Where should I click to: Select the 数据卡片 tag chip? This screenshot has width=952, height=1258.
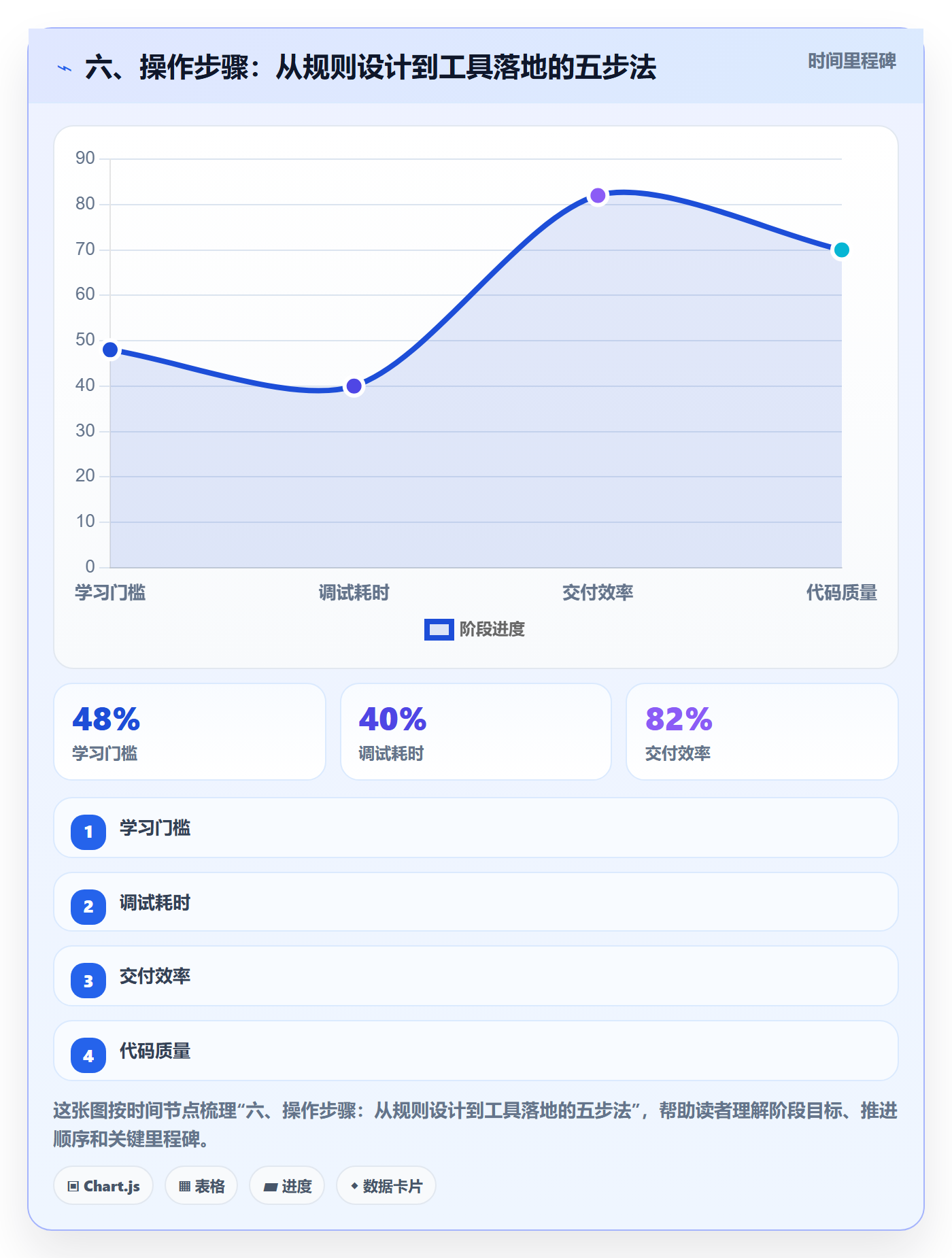pos(386,1186)
